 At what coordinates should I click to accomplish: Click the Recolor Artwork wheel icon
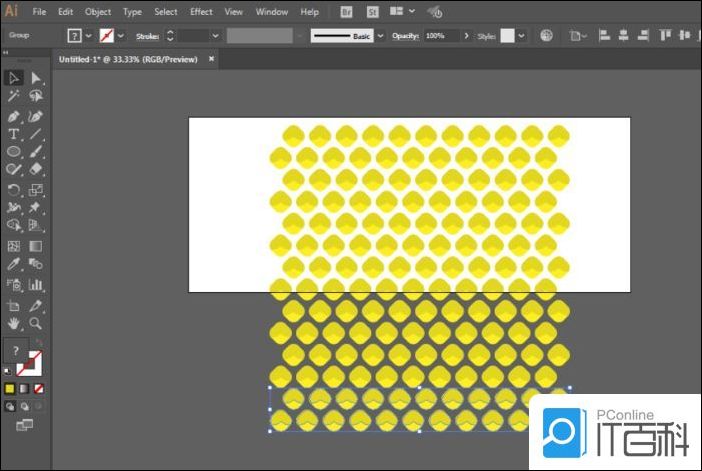pyautogui.click(x=546, y=35)
